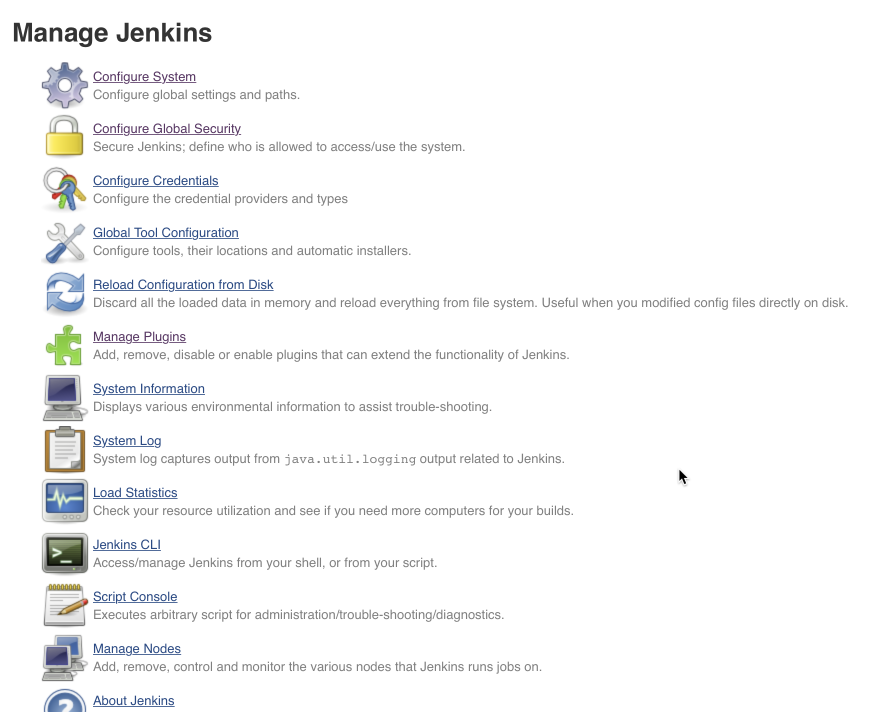Click the keys icon for Configure Credentials
Screen dimensions: 869x712
(x=64, y=189)
